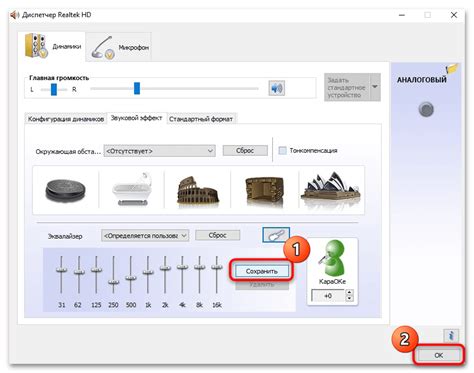
Task: Open the default device dropdown arrow
Action: tap(375, 87)
